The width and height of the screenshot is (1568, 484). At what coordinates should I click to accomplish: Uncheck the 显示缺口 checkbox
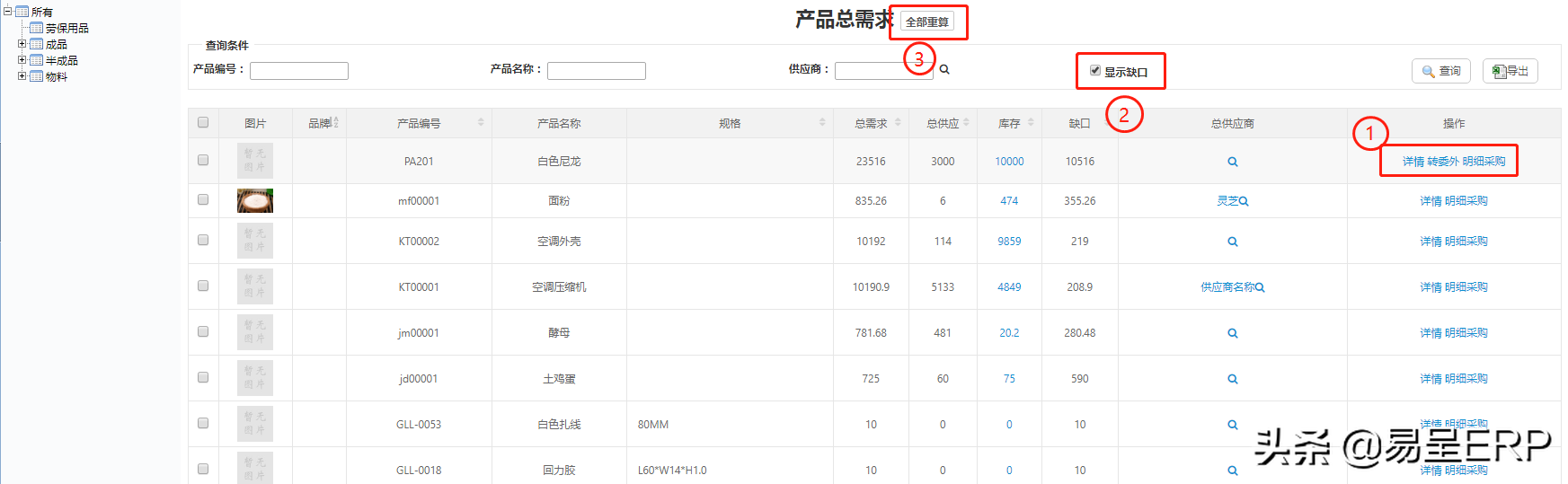click(1094, 70)
